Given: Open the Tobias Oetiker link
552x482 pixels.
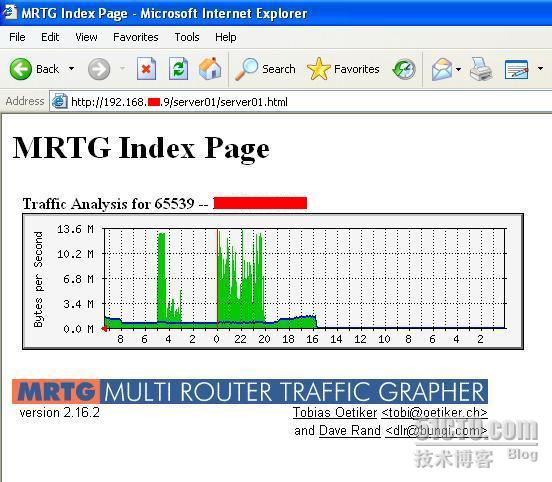Looking at the screenshot, I should click(x=335, y=412).
